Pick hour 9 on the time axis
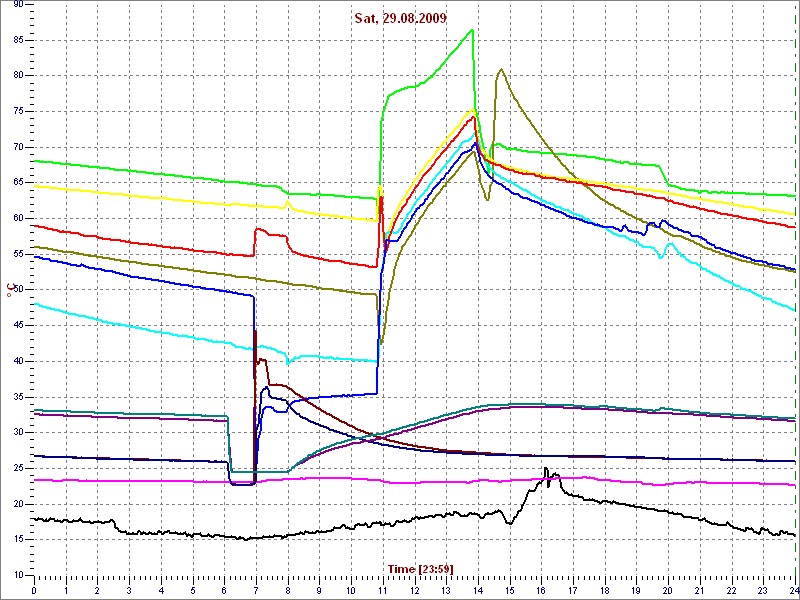 [319, 591]
